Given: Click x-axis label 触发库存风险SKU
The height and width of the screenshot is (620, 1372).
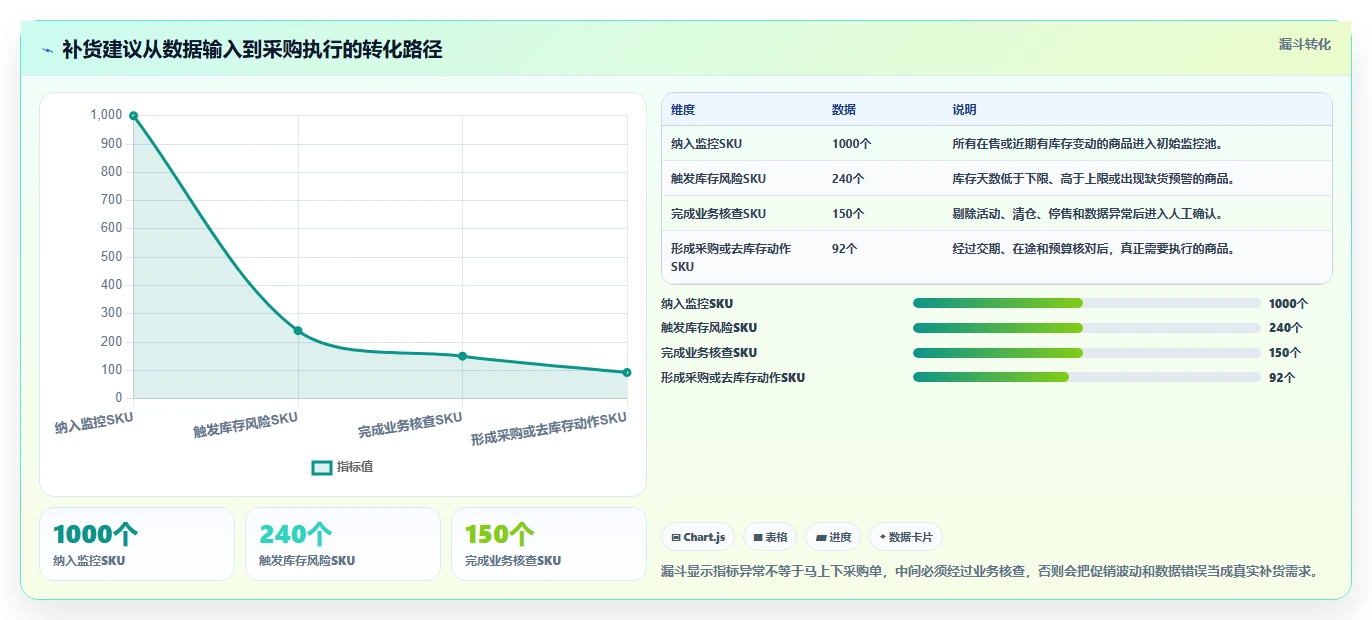Looking at the screenshot, I should [246, 424].
